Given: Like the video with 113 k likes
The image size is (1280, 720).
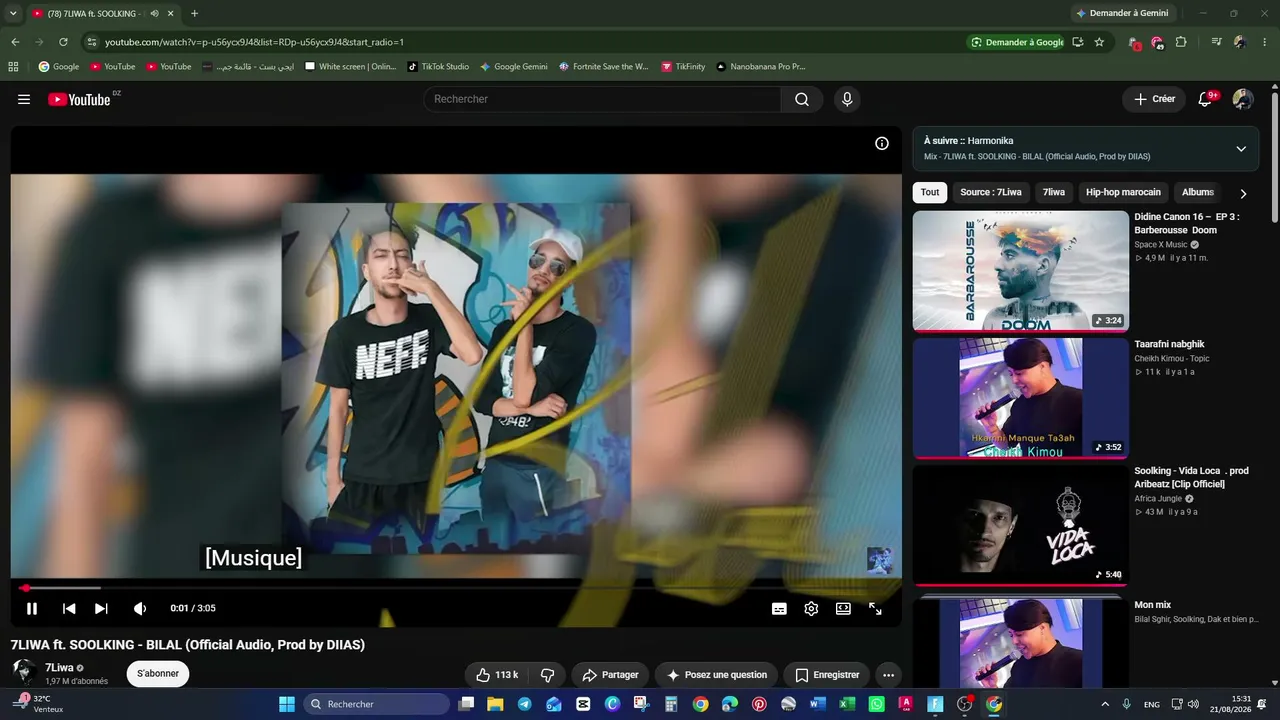Looking at the screenshot, I should pyautogui.click(x=497, y=675).
